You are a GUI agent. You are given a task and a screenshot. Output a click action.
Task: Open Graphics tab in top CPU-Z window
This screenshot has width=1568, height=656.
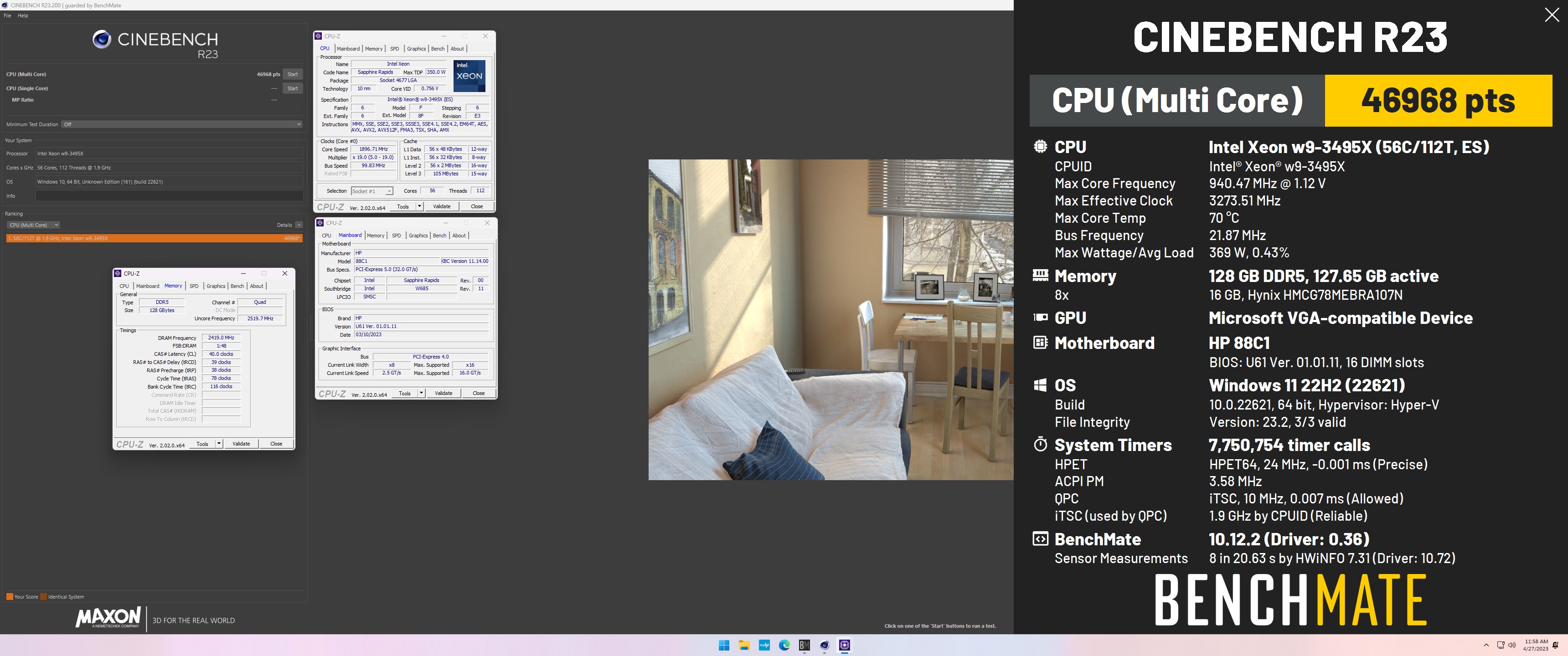point(416,49)
